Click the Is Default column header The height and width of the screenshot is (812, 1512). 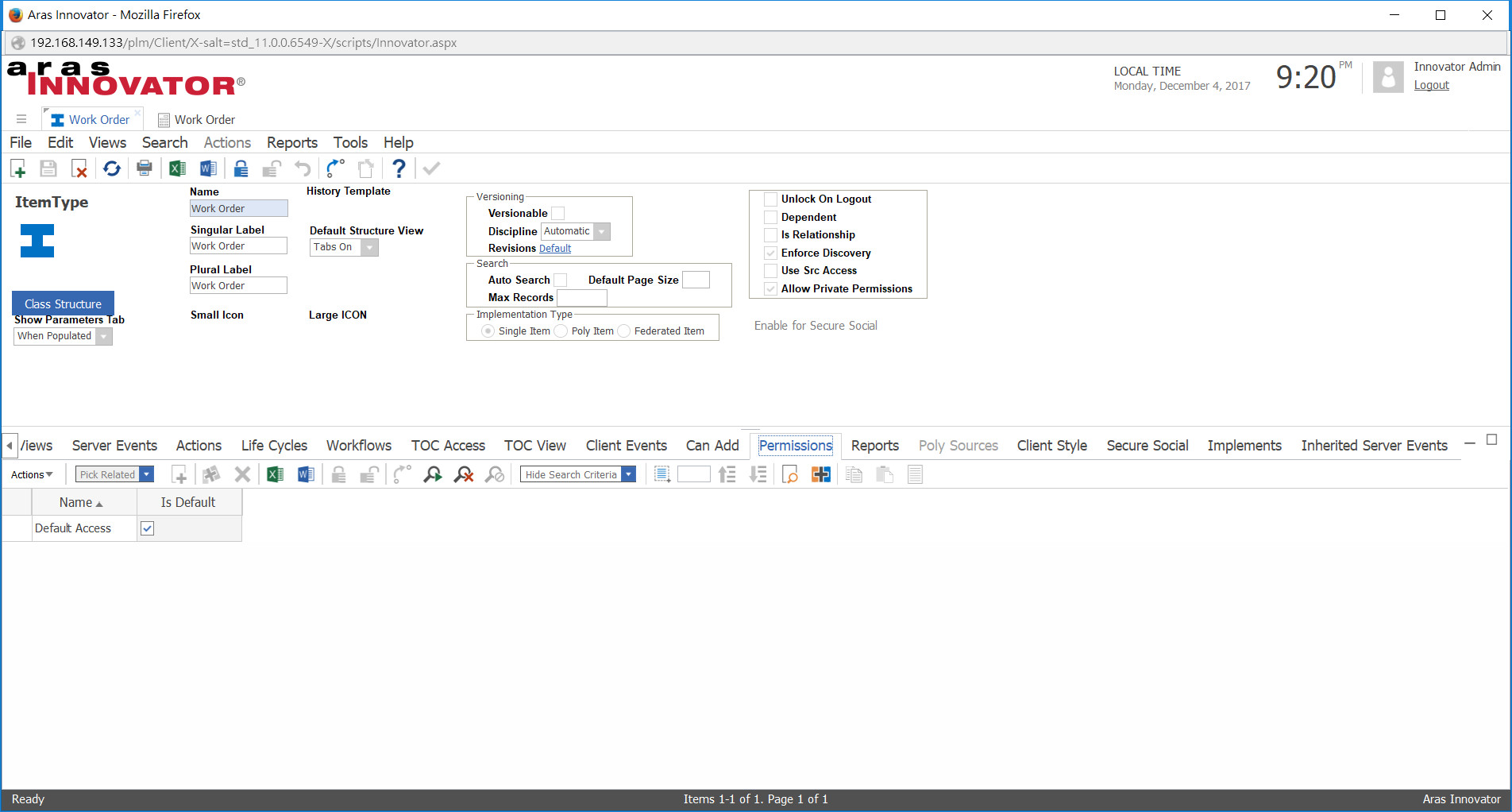188,502
